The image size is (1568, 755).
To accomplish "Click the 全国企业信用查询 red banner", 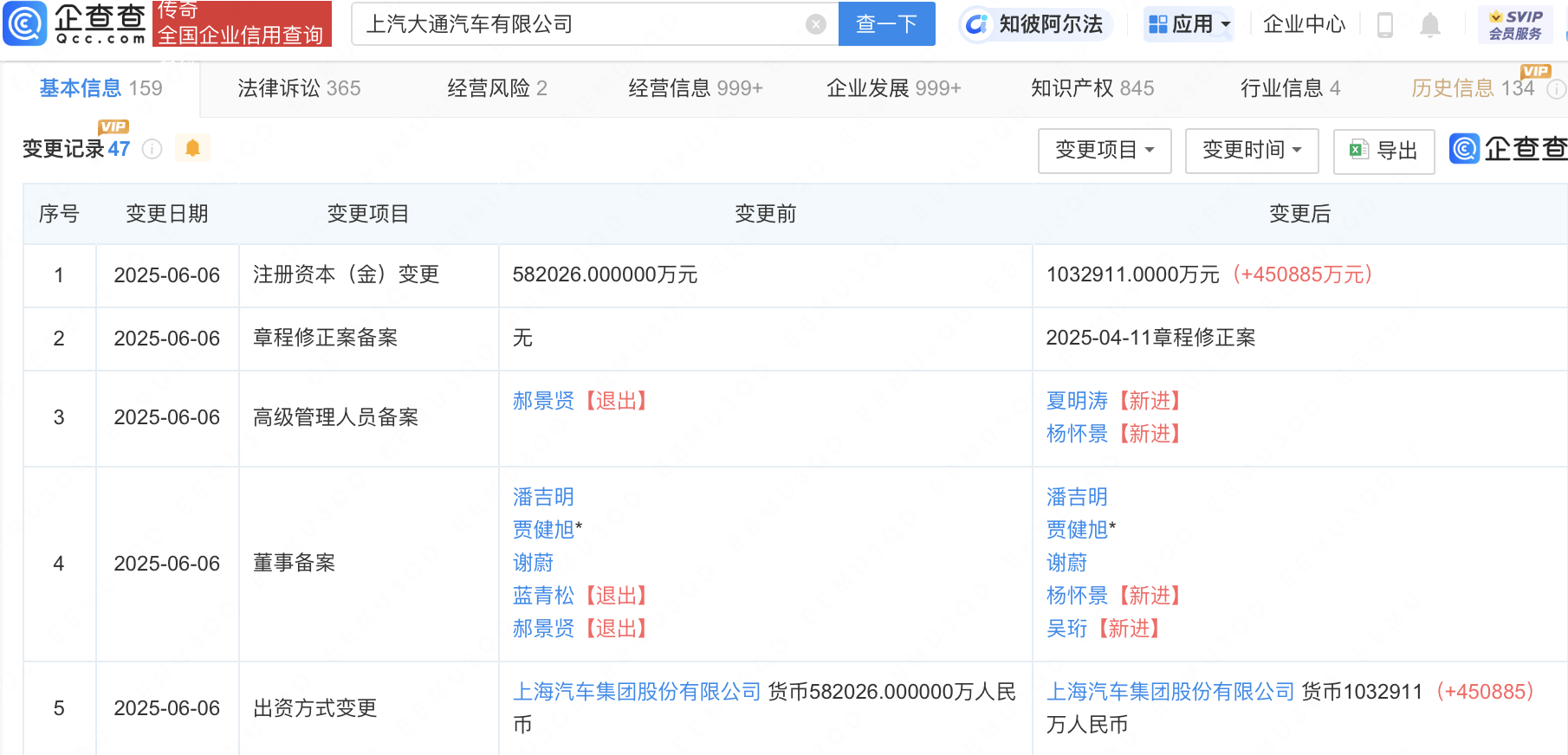I will (x=242, y=23).
